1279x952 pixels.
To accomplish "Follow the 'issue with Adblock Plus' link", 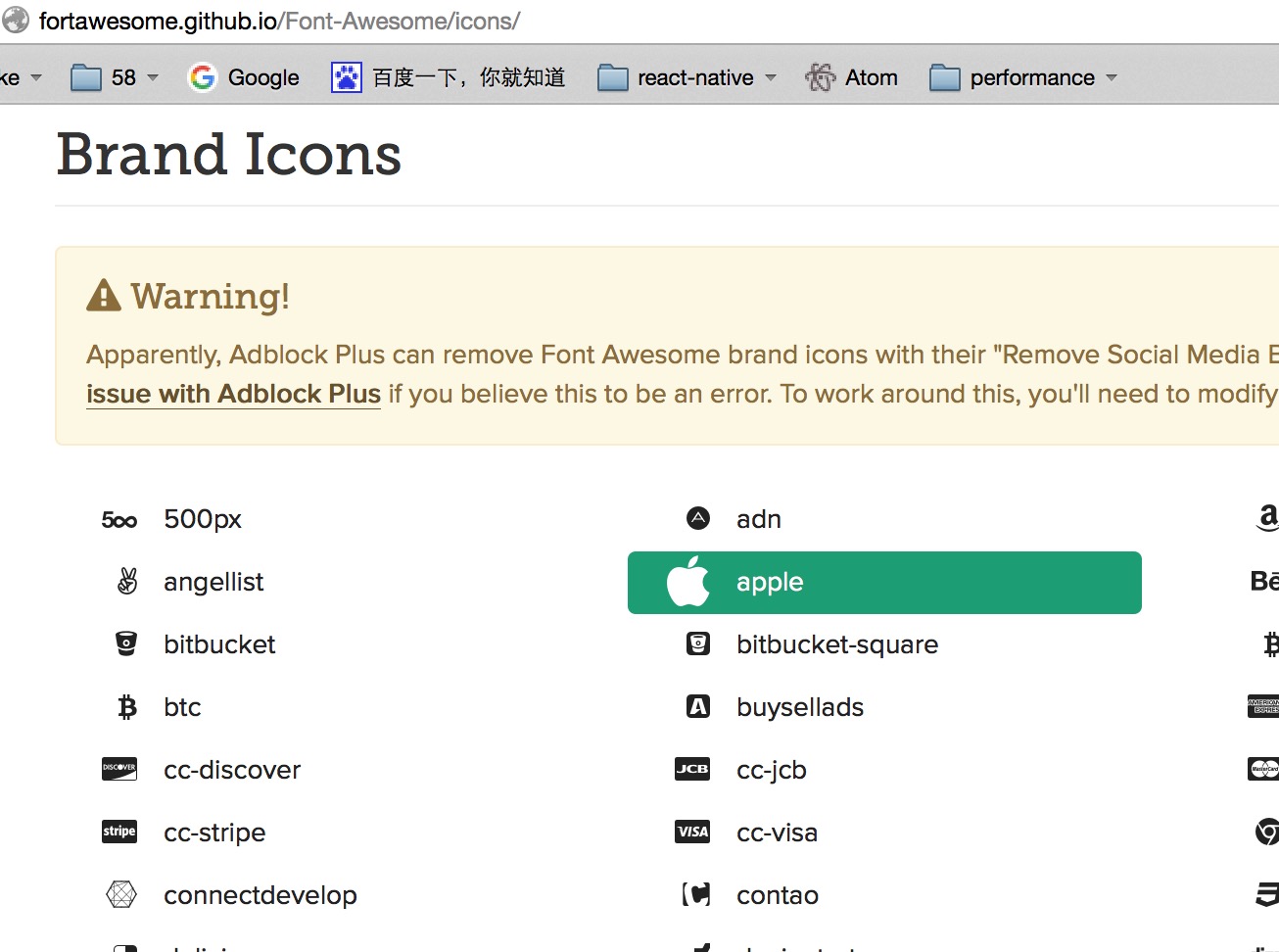I will click(233, 394).
